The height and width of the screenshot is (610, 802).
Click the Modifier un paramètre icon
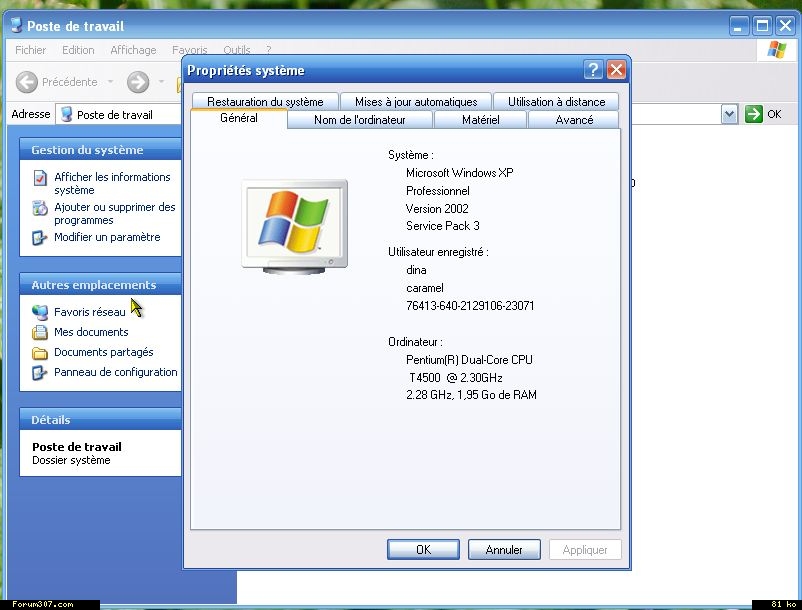40,238
